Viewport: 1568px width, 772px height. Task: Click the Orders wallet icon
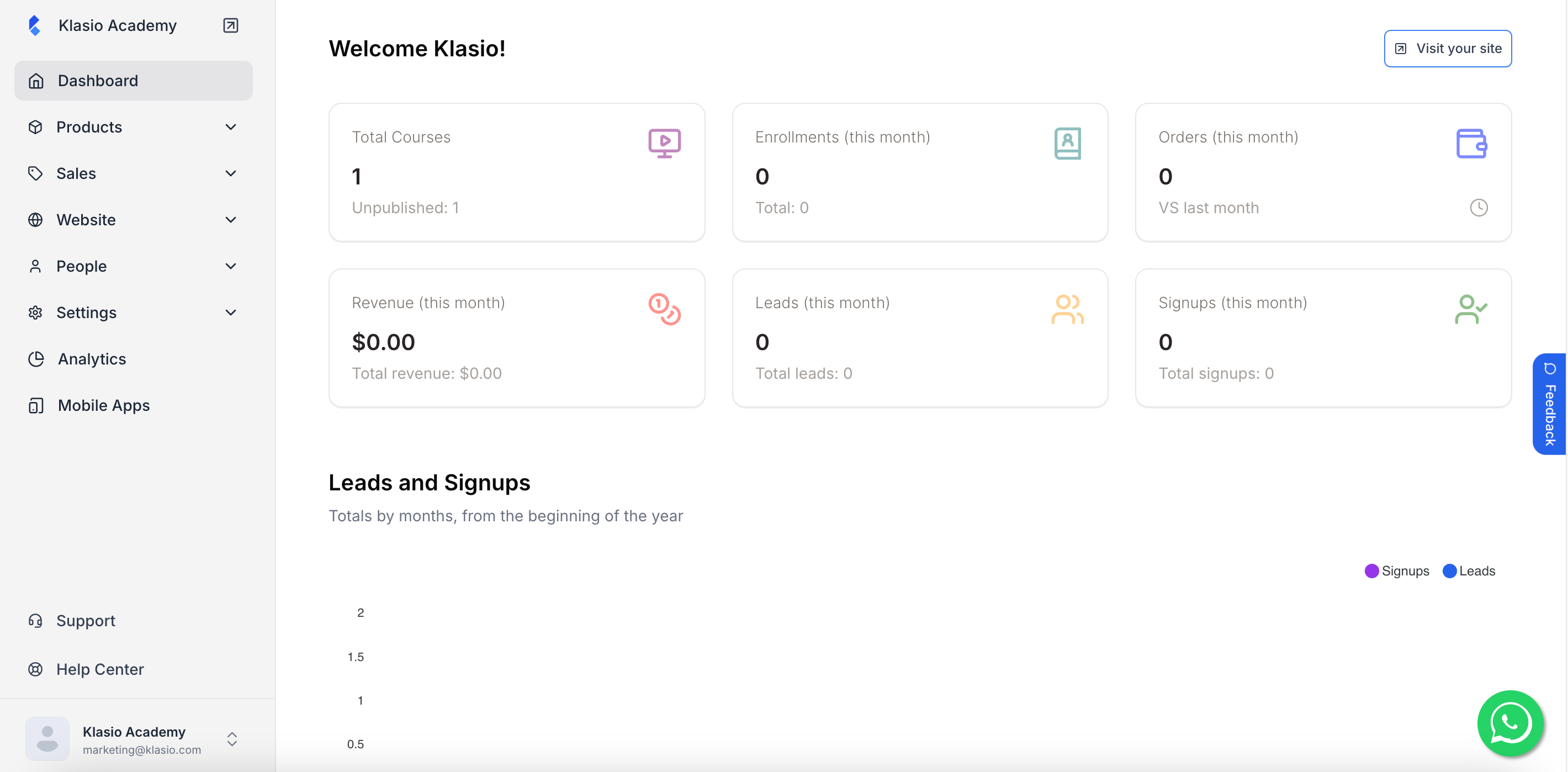[1471, 144]
